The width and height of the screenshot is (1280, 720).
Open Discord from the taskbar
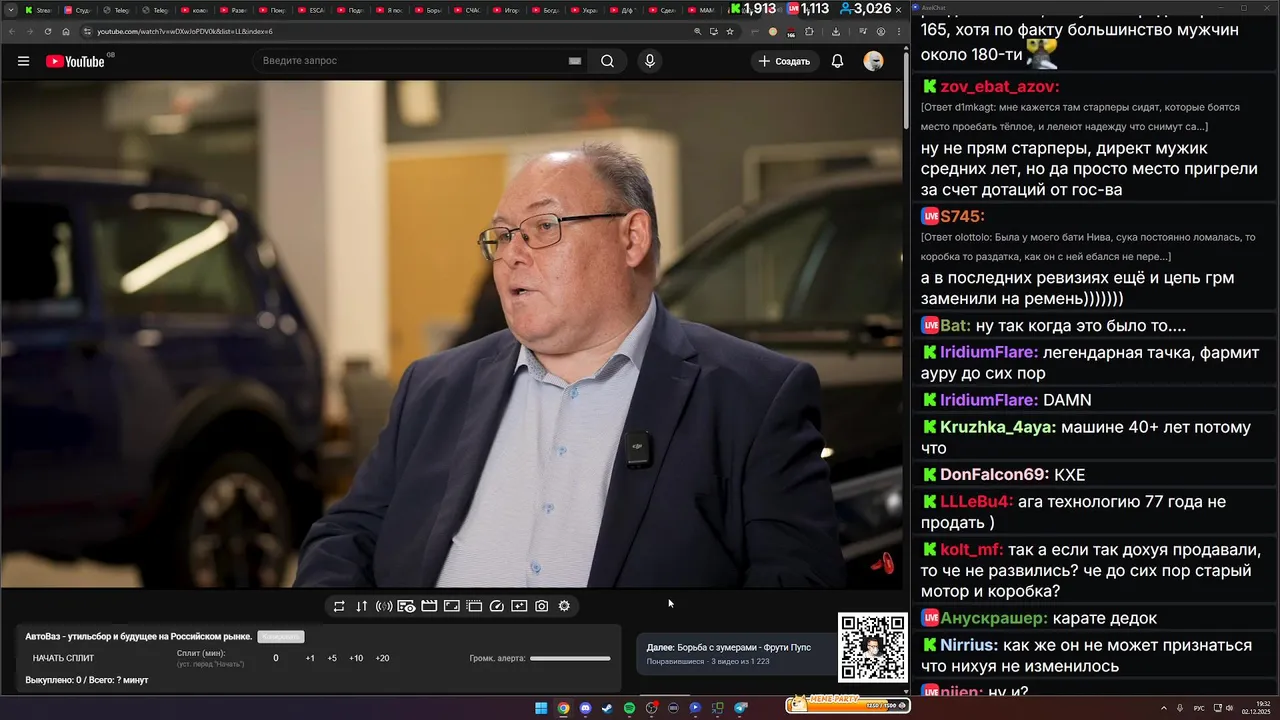585,708
